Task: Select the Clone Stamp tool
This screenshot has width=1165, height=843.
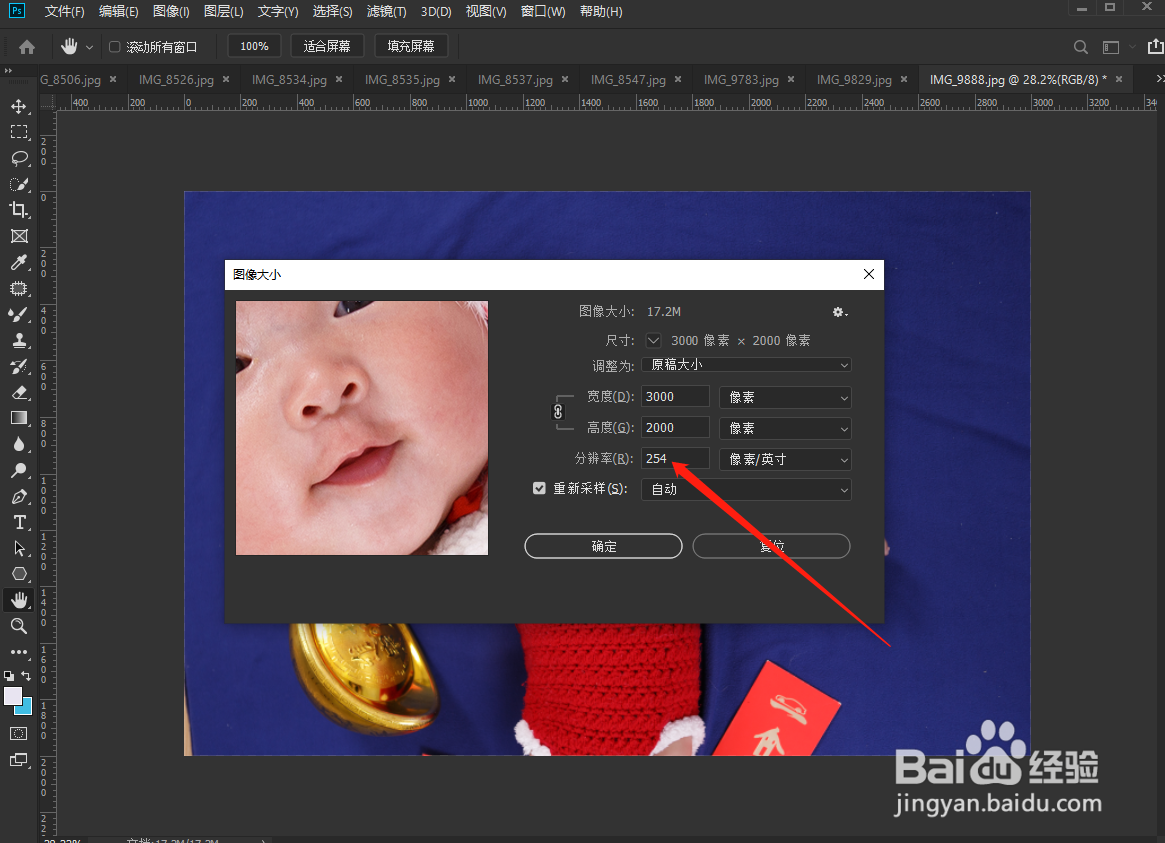Action: [x=19, y=340]
